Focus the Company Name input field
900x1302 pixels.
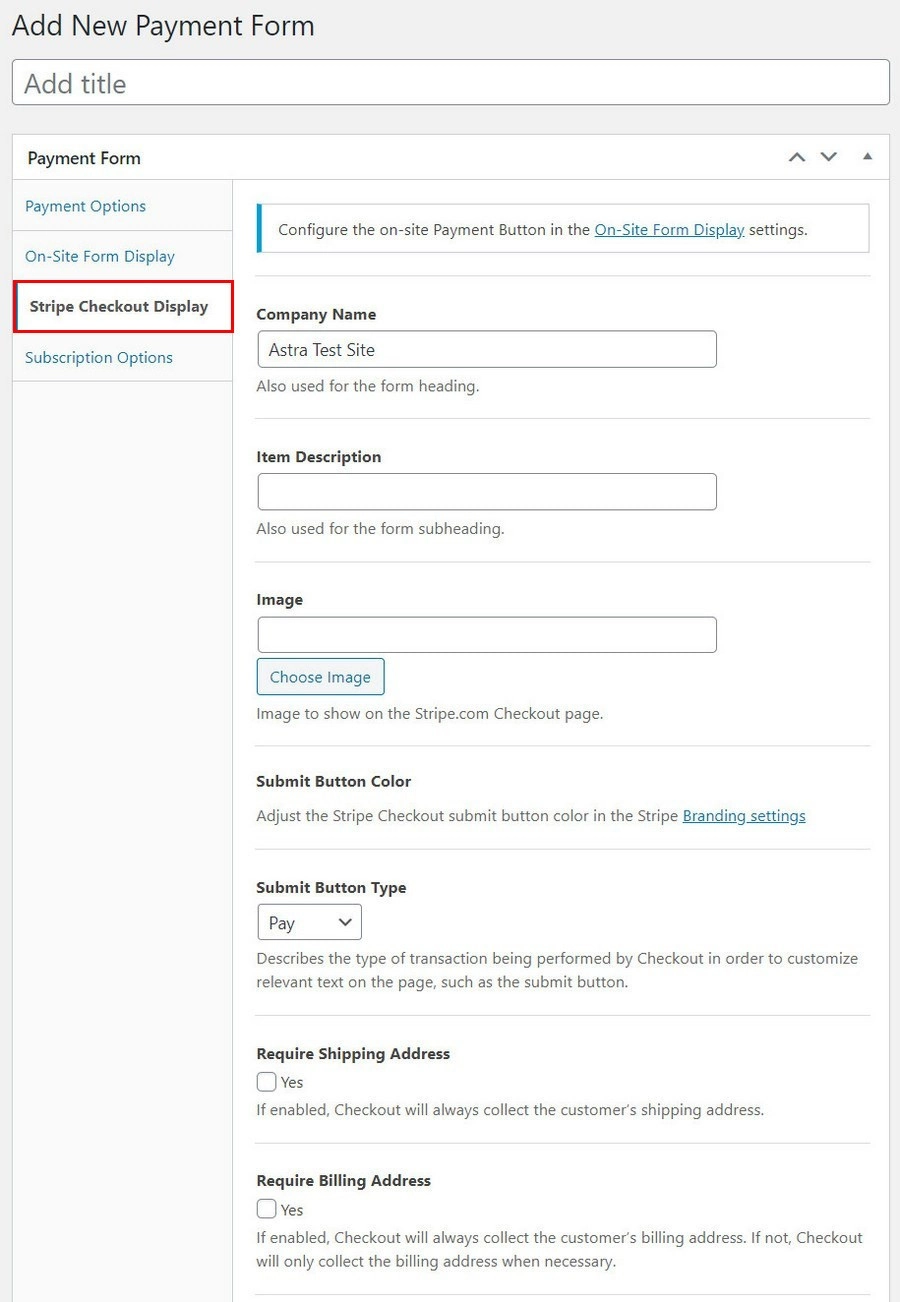click(x=487, y=350)
